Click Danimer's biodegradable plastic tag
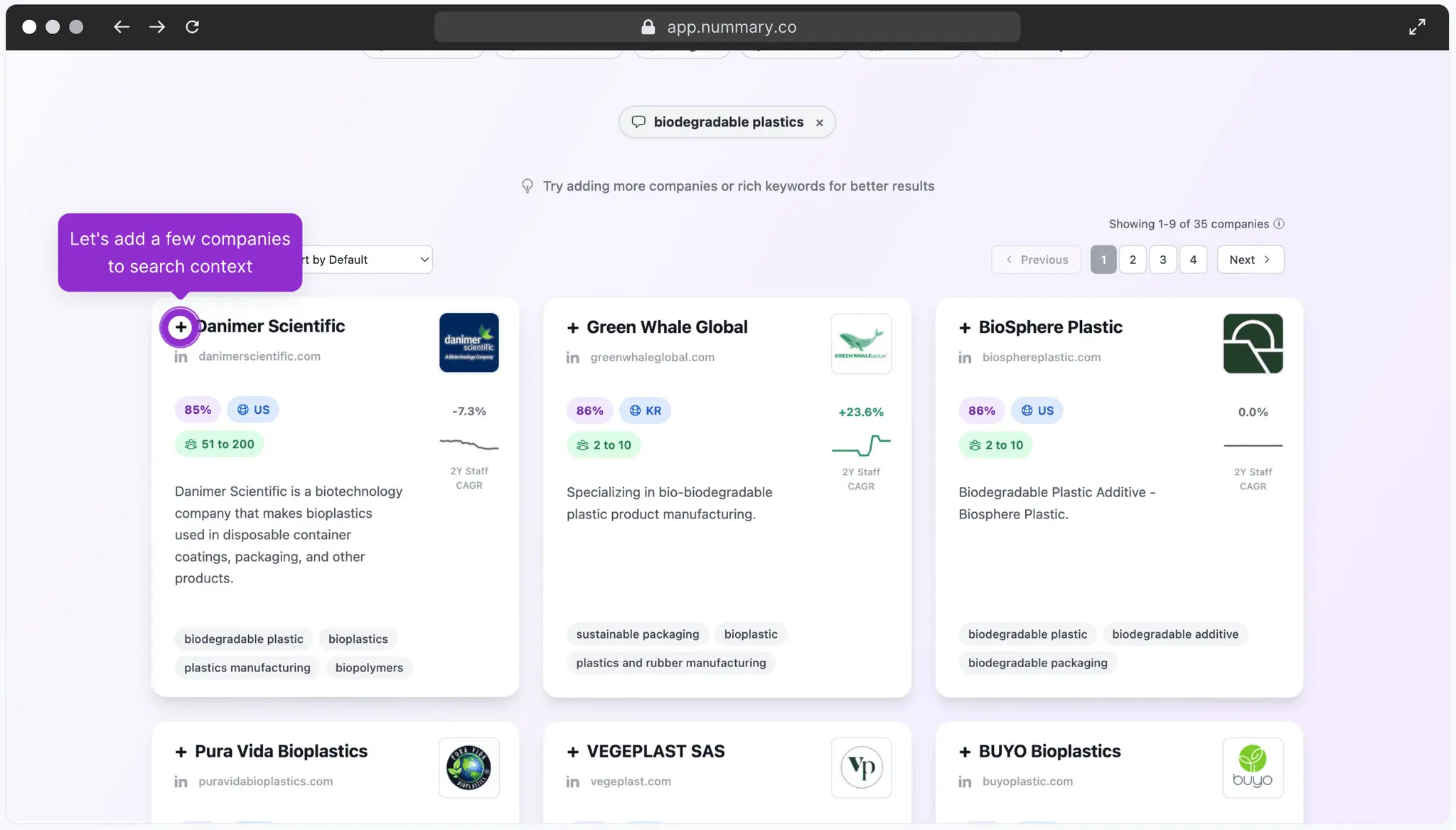Screen dimensions: 1456x830 pyautogui.click(x=243, y=639)
